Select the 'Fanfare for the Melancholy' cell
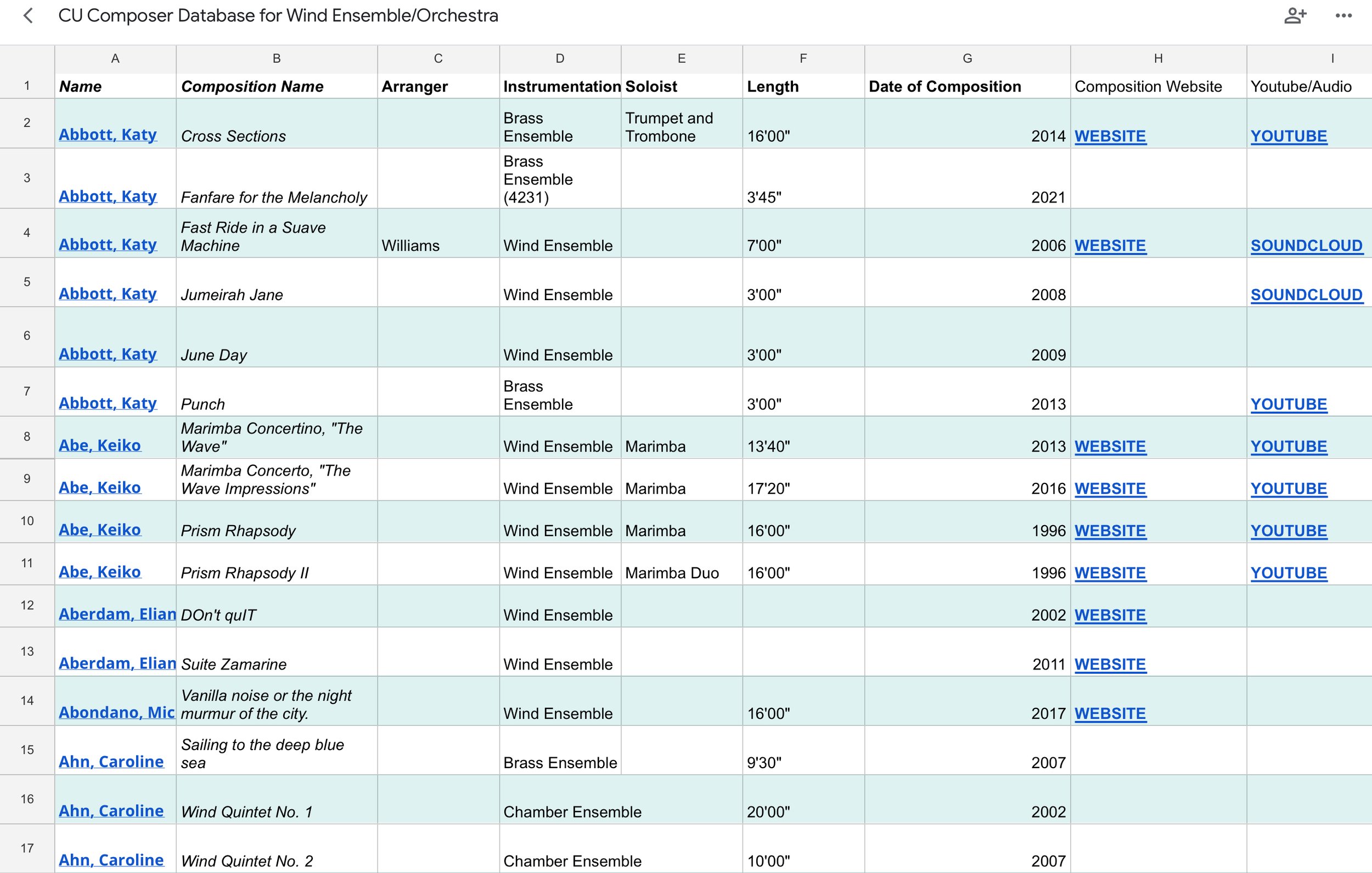 (x=277, y=178)
